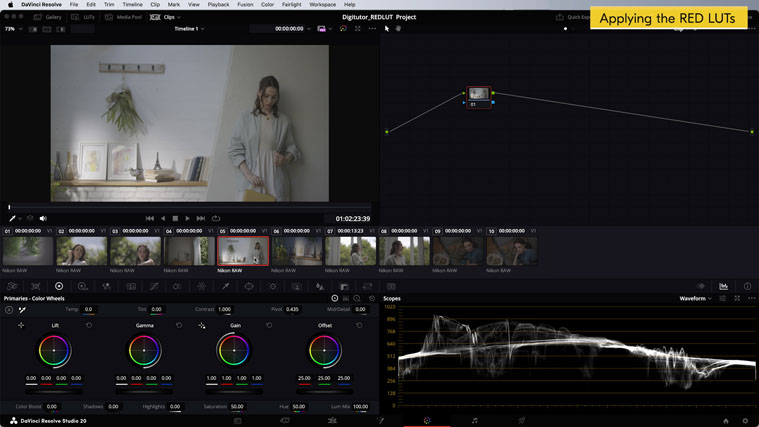Mute the viewer audio speaker
Image resolution: width=759 pixels, height=427 pixels.
[x=43, y=218]
